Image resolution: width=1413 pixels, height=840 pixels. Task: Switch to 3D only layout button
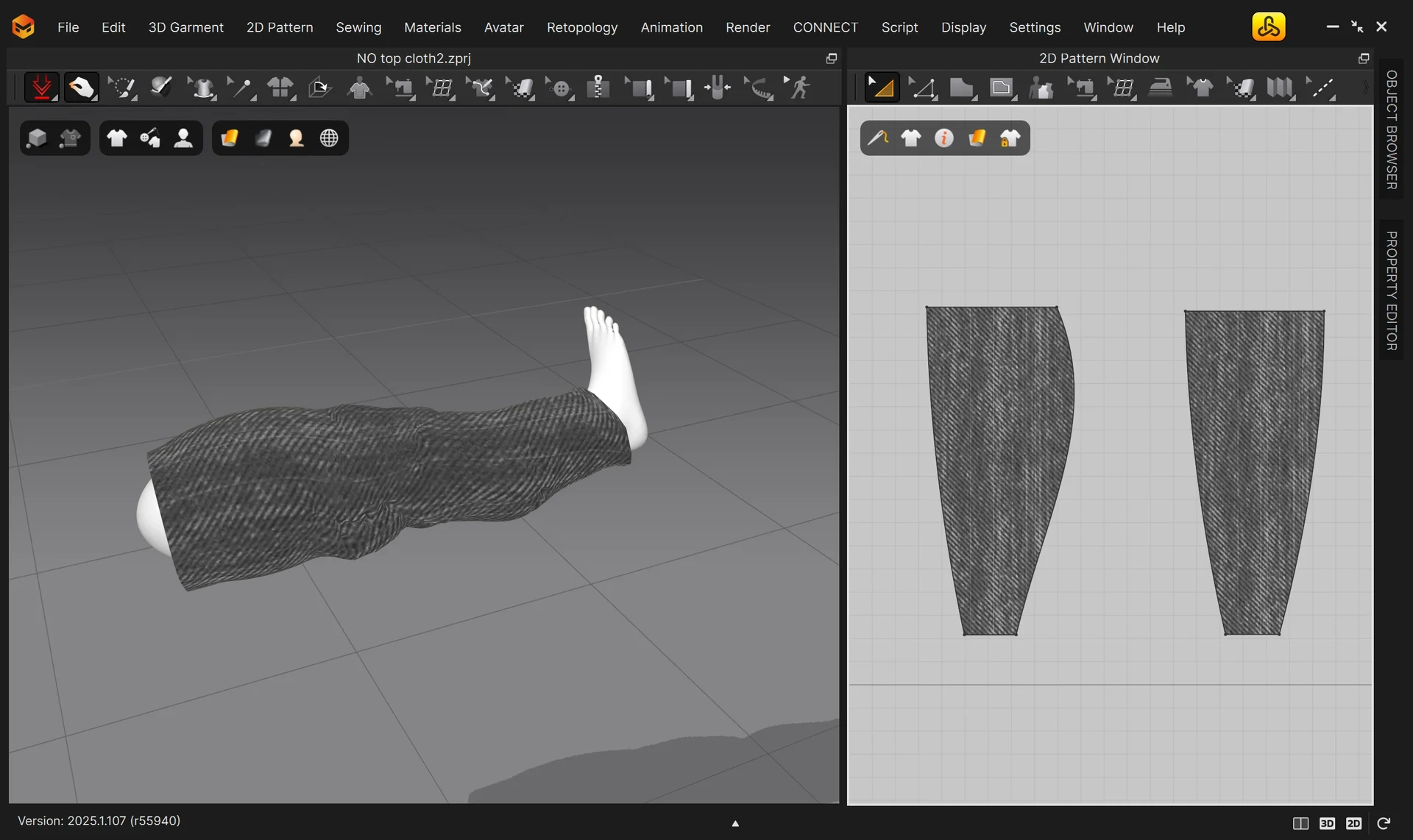pos(1327,823)
